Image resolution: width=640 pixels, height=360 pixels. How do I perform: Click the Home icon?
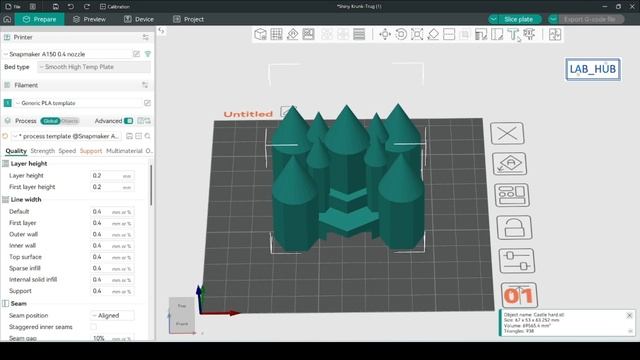(x=7, y=19)
